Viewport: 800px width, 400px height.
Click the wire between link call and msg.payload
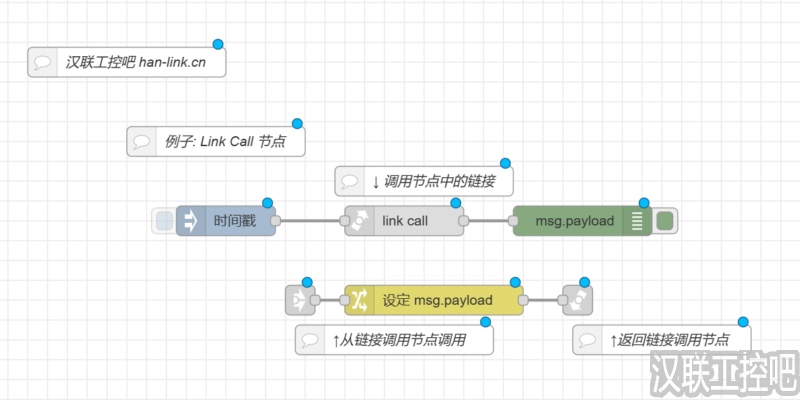tap(488, 221)
